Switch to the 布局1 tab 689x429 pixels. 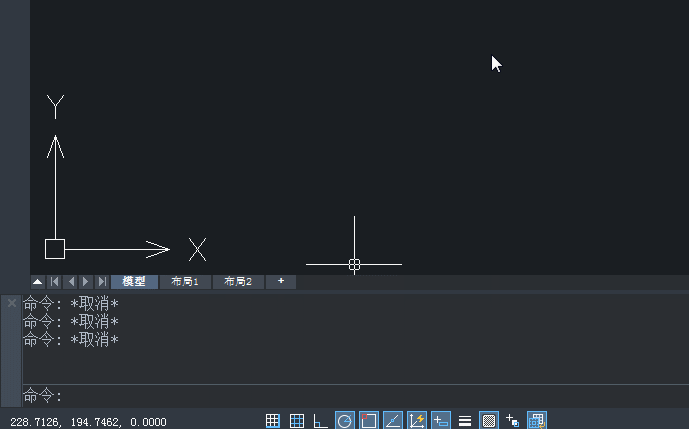(185, 282)
